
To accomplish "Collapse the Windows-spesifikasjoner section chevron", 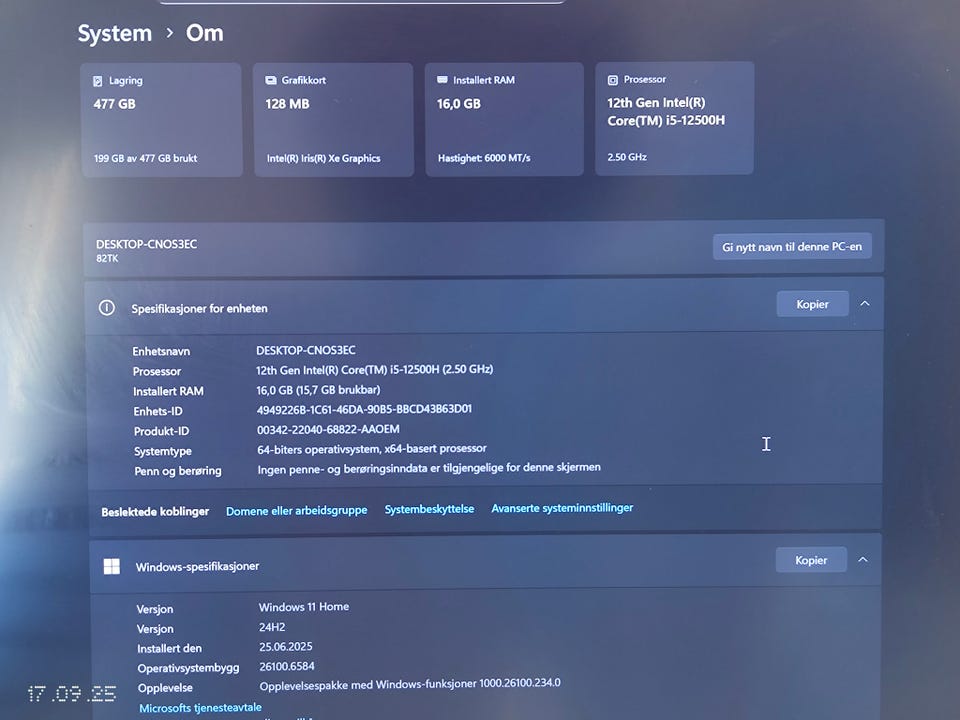I will [862, 560].
